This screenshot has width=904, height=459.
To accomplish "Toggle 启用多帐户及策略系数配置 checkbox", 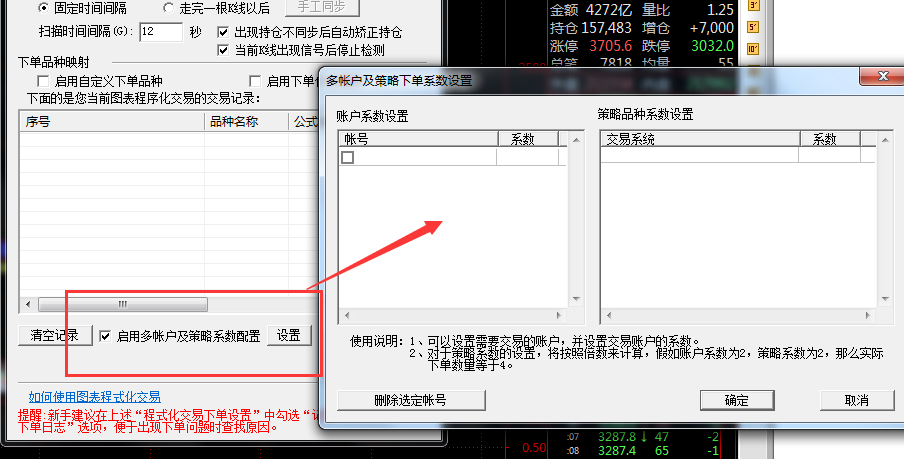I will pyautogui.click(x=106, y=336).
